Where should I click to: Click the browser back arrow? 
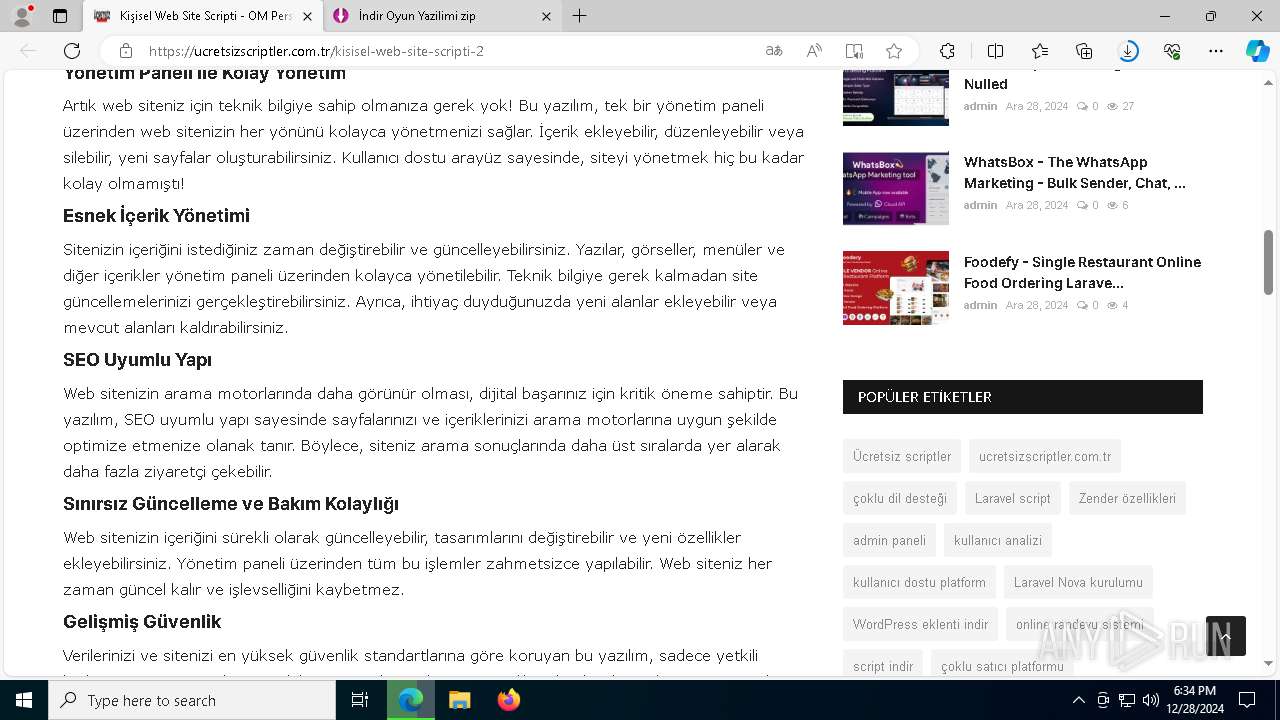(28, 51)
